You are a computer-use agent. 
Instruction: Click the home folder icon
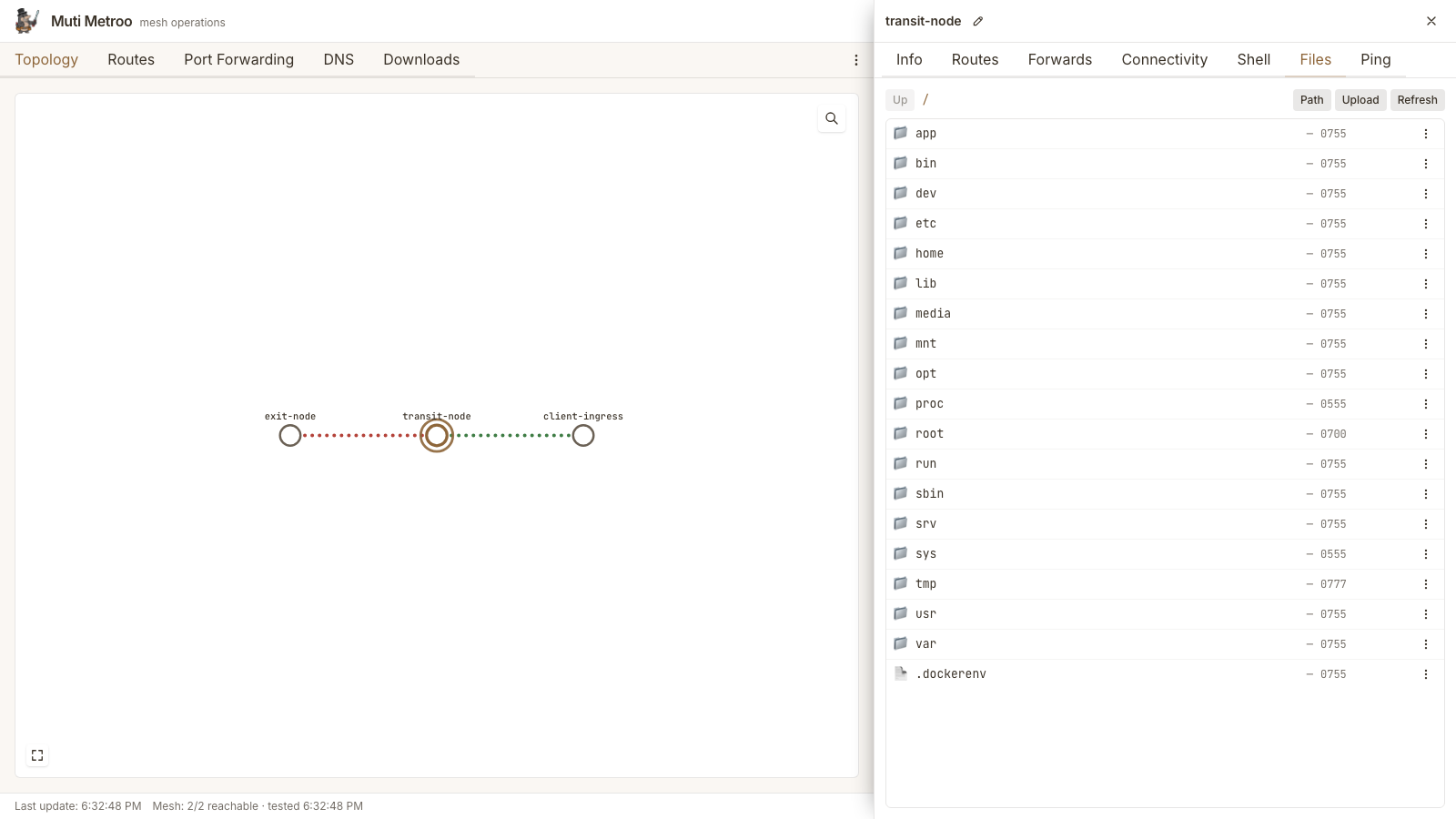(x=901, y=253)
